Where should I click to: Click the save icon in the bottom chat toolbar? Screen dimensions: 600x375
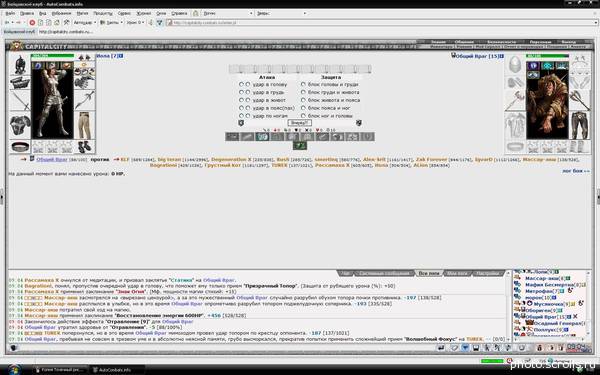pyautogui.click(x=476, y=347)
